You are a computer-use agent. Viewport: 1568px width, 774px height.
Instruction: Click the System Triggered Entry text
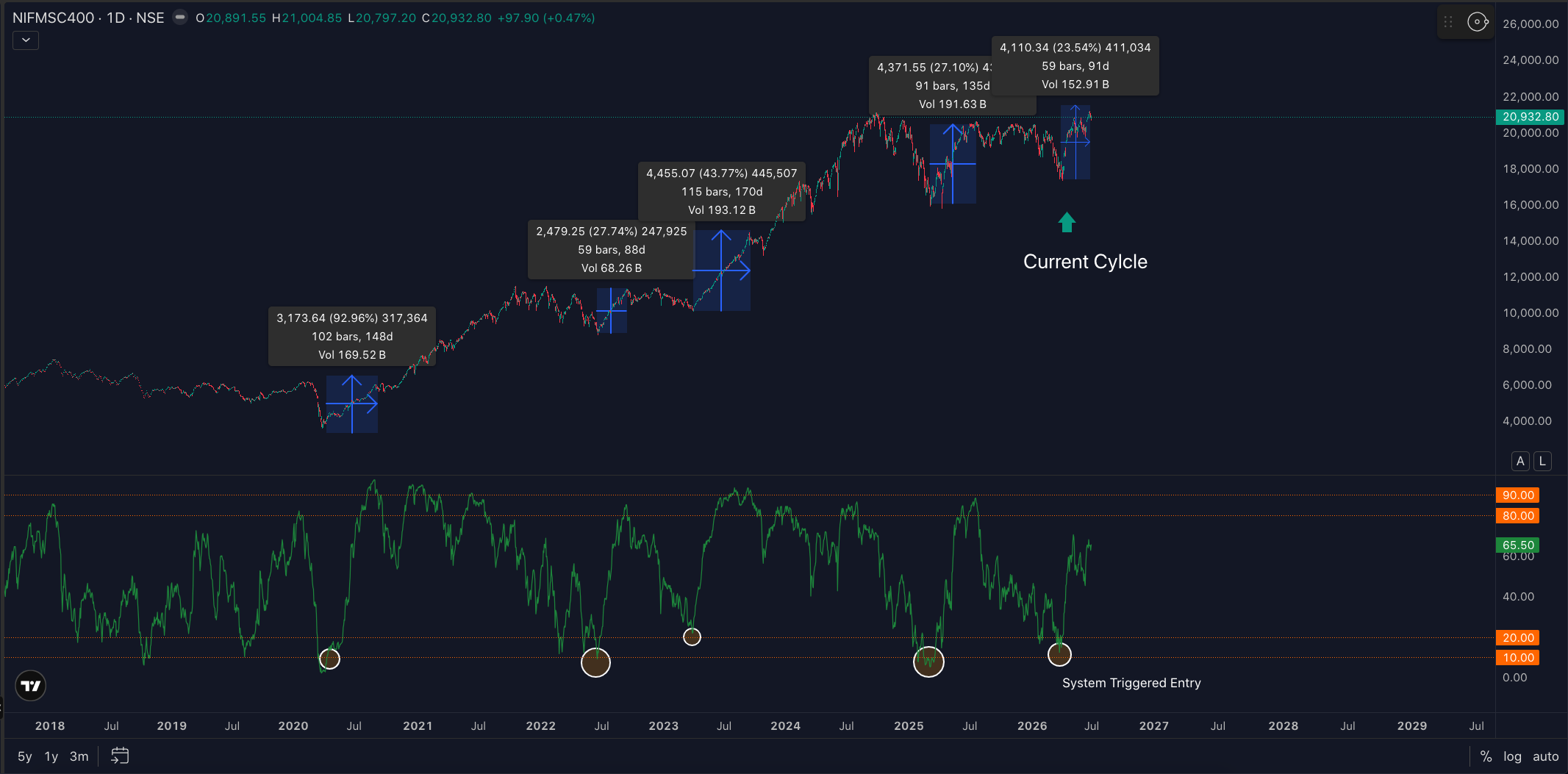click(1131, 683)
